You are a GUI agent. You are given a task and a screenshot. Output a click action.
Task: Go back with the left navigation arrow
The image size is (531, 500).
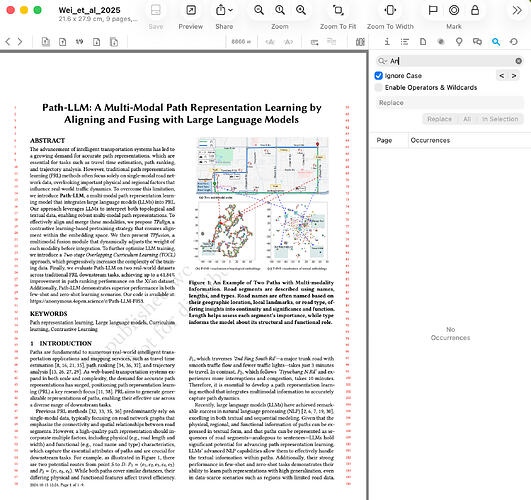[8, 42]
